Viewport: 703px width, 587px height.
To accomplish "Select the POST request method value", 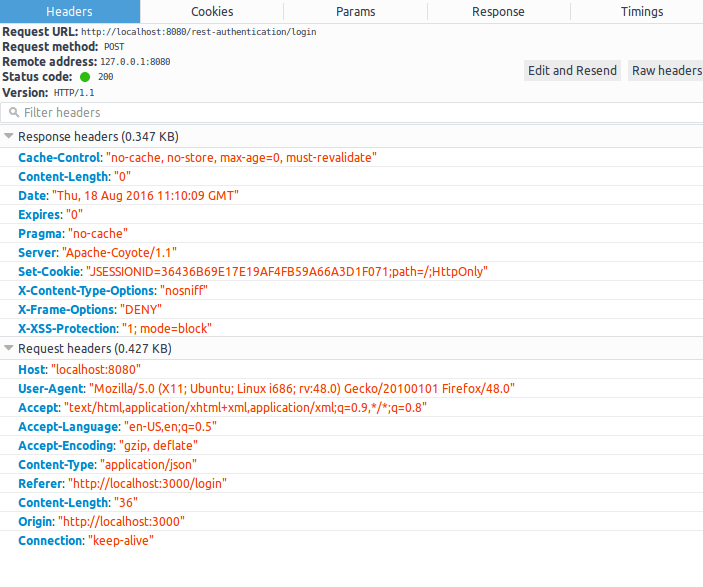I will click(114, 47).
